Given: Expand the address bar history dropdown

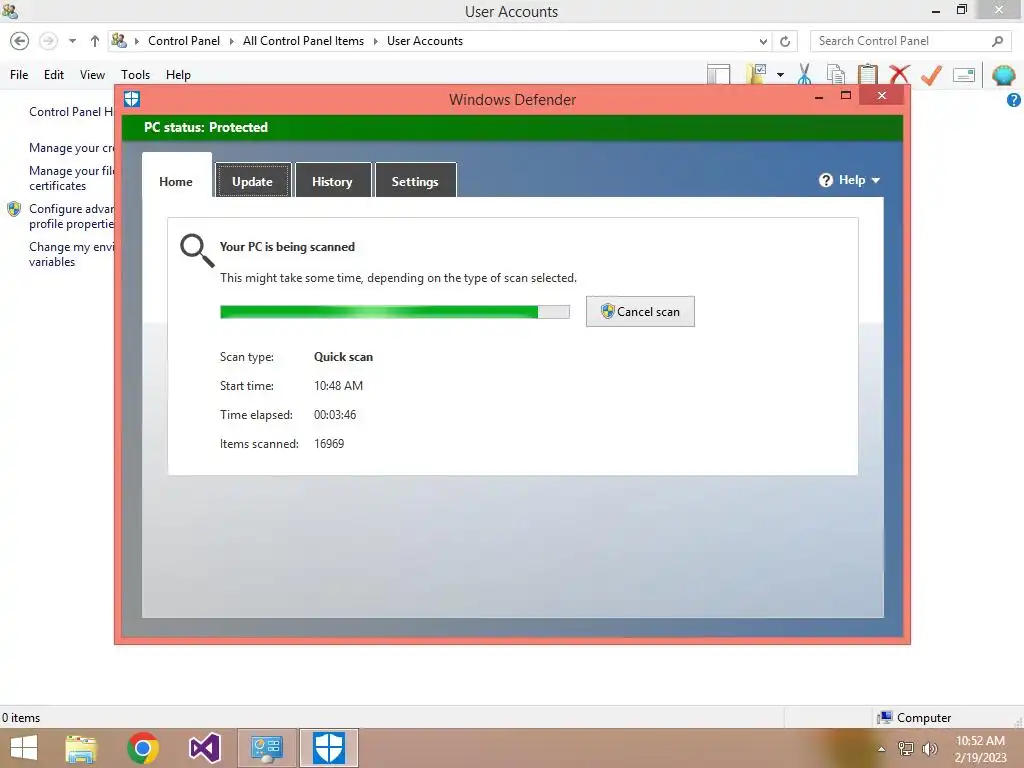Looking at the screenshot, I should tap(763, 41).
